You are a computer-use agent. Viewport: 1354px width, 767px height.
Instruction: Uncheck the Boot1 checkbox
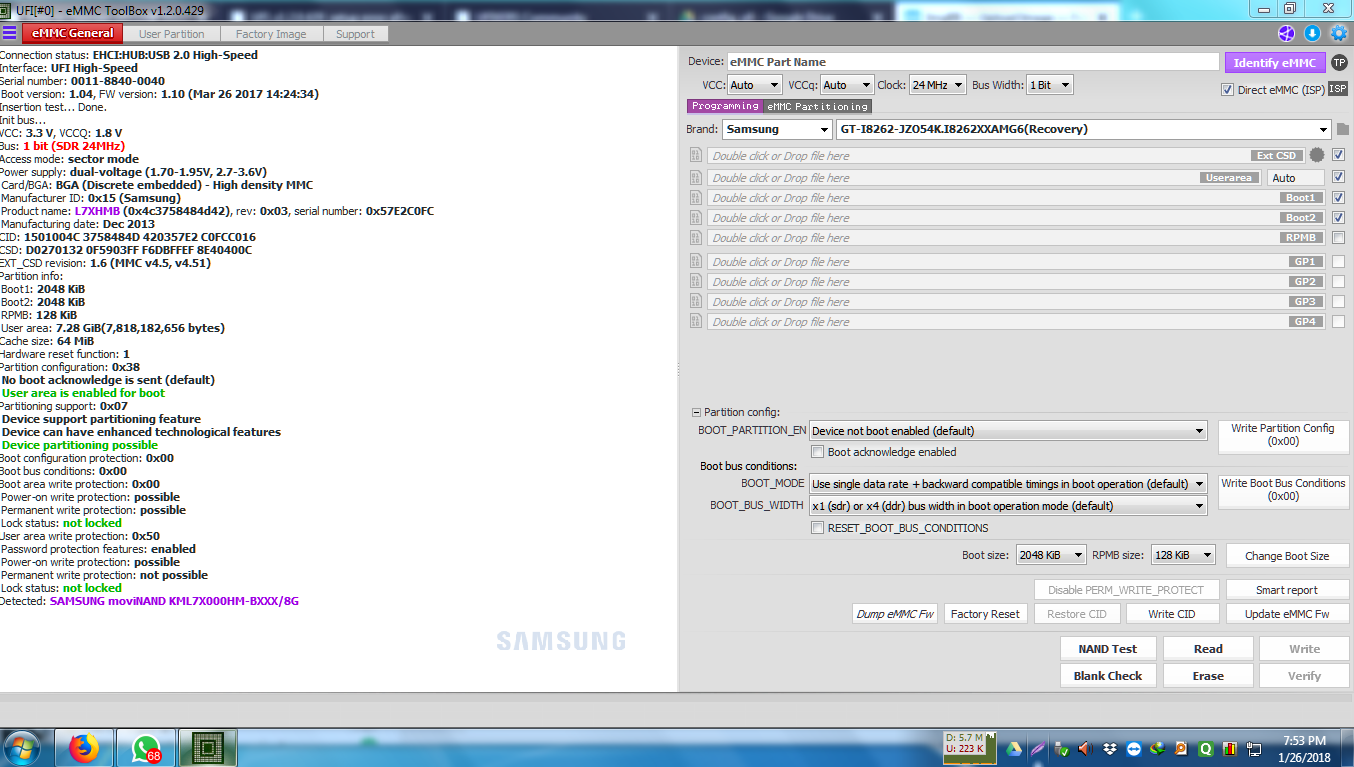1339,198
